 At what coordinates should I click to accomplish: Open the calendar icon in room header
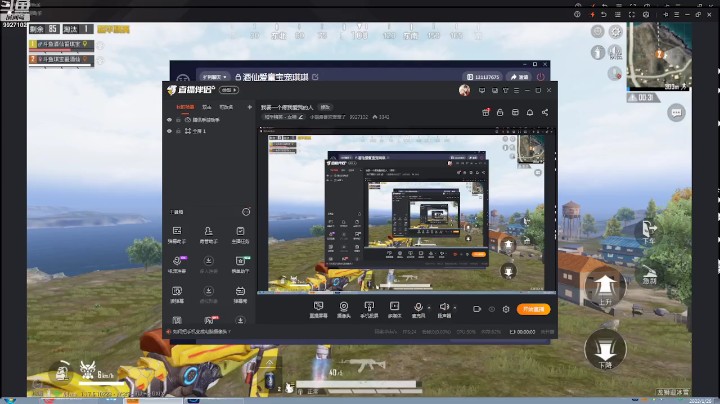(515, 112)
